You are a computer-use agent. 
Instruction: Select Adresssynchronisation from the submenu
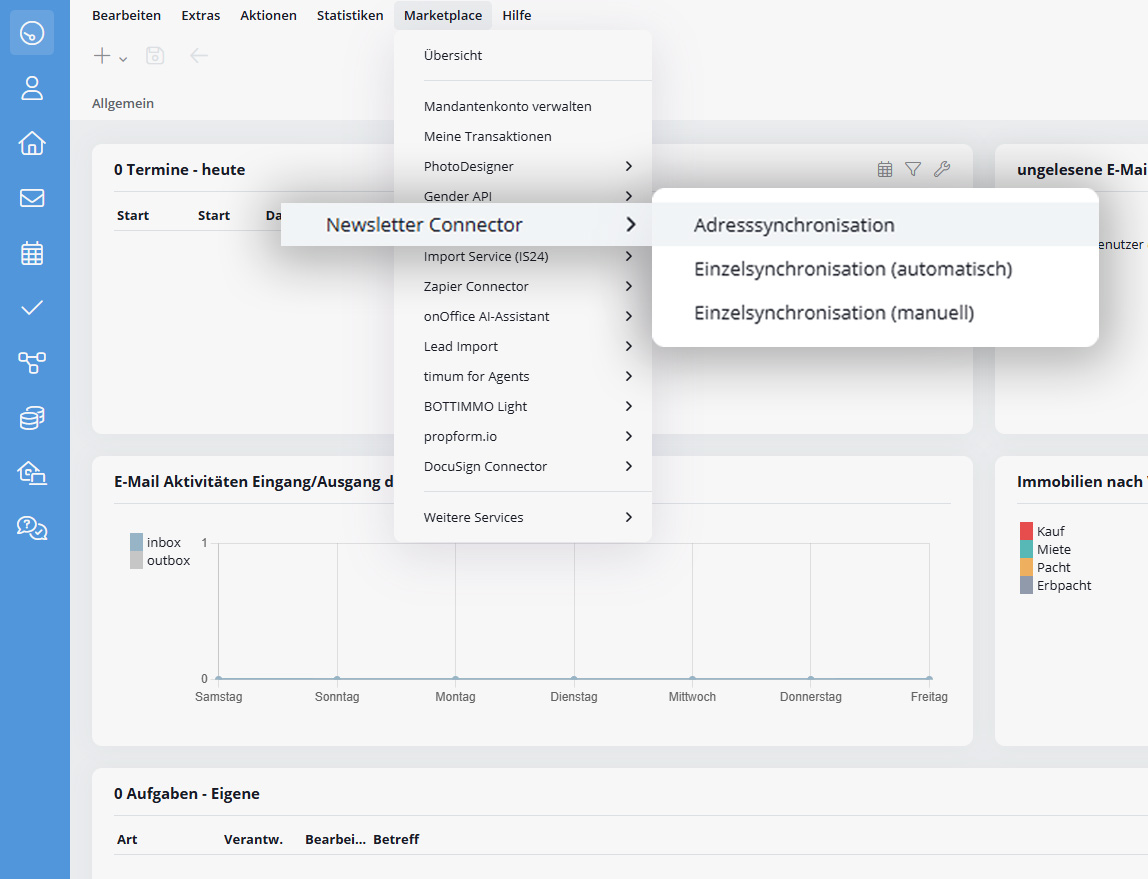(x=794, y=225)
